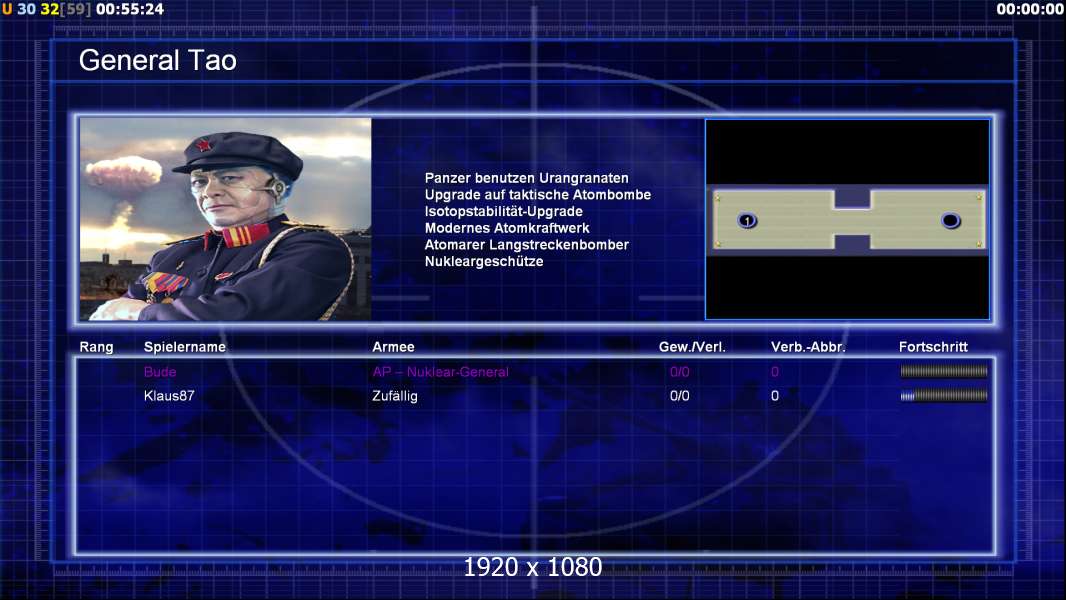Image resolution: width=1066 pixels, height=600 pixels.
Task: Click Klaus87's 0/0 win/loss value
Action: (x=679, y=395)
